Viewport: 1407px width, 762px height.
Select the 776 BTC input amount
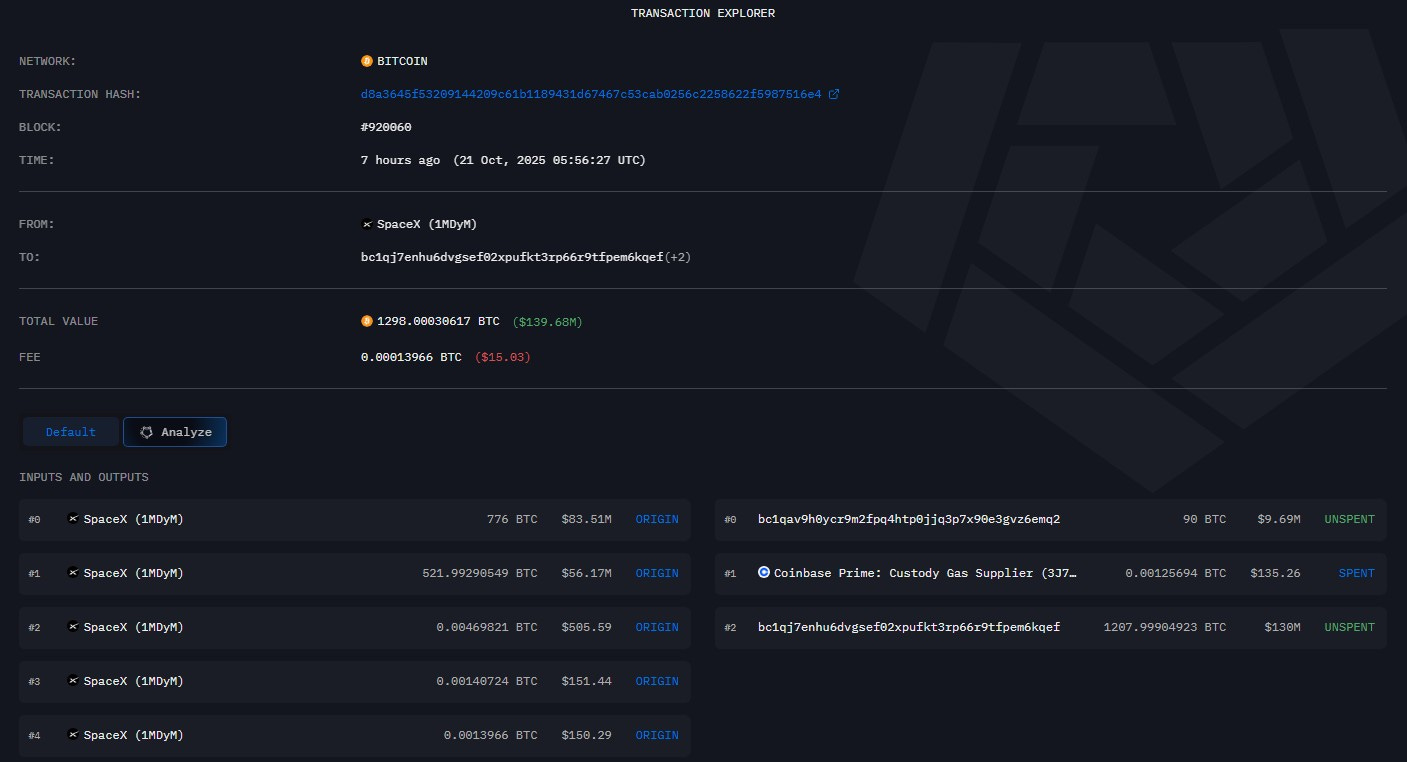[x=511, y=519]
